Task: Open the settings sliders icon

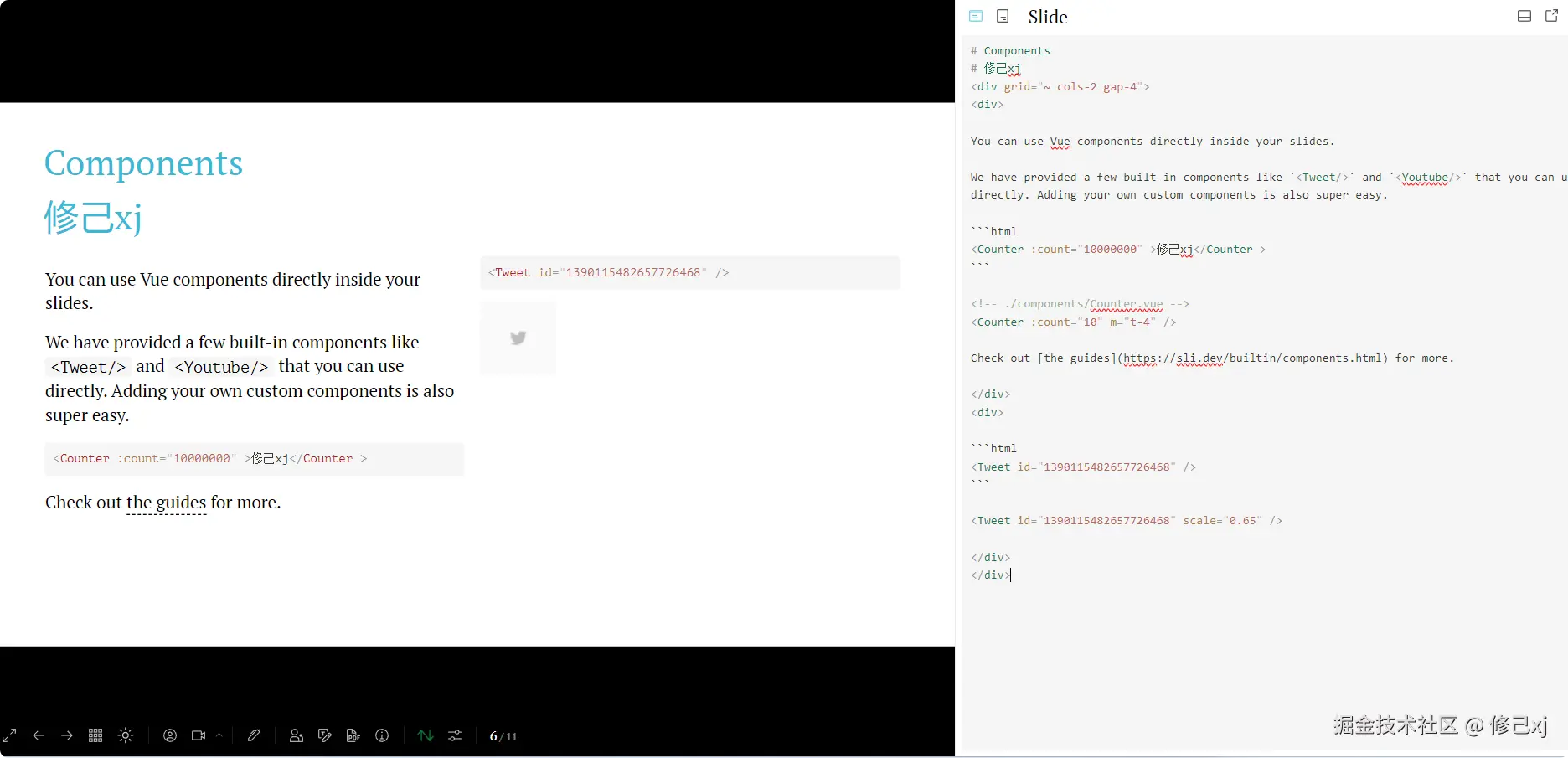Action: coord(455,735)
